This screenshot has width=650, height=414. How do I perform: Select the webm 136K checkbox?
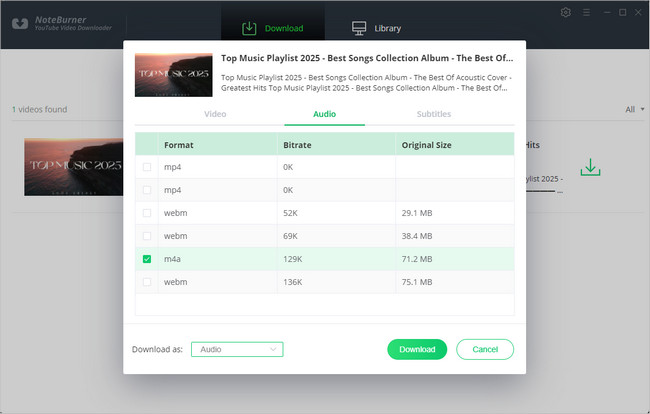(148, 282)
